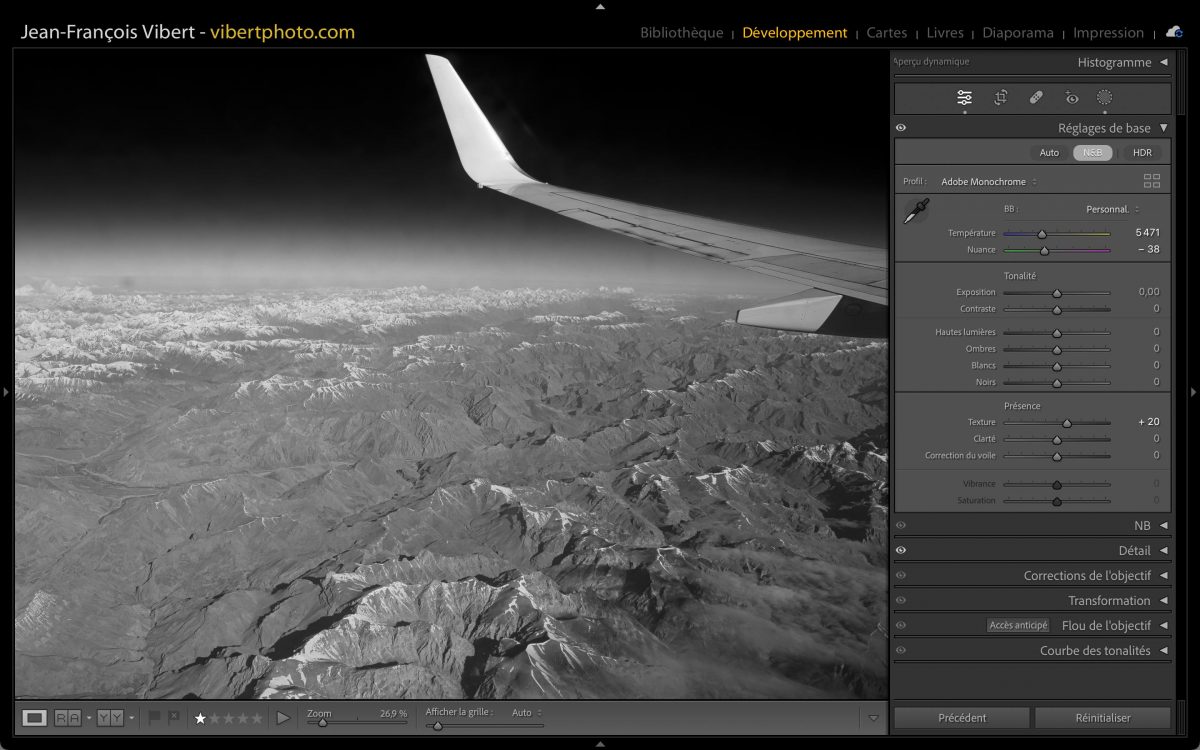Toggle the Détail panel eye icon

click(x=901, y=550)
